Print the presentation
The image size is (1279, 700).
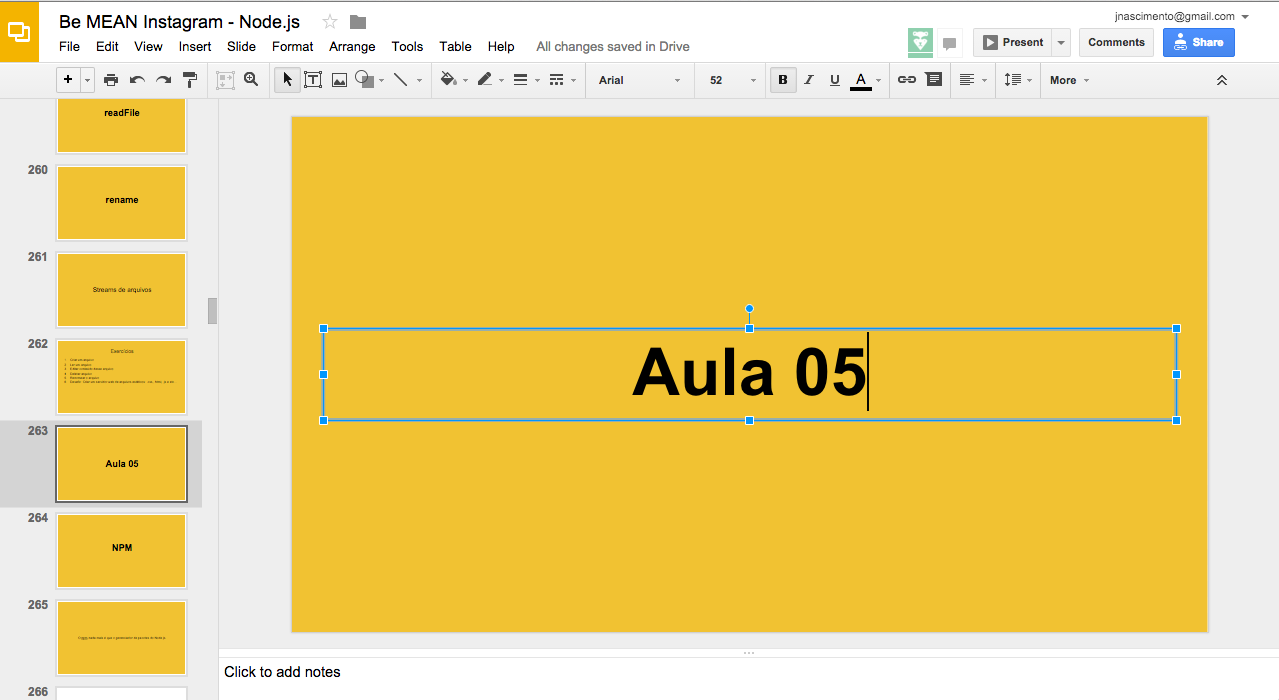click(111, 80)
